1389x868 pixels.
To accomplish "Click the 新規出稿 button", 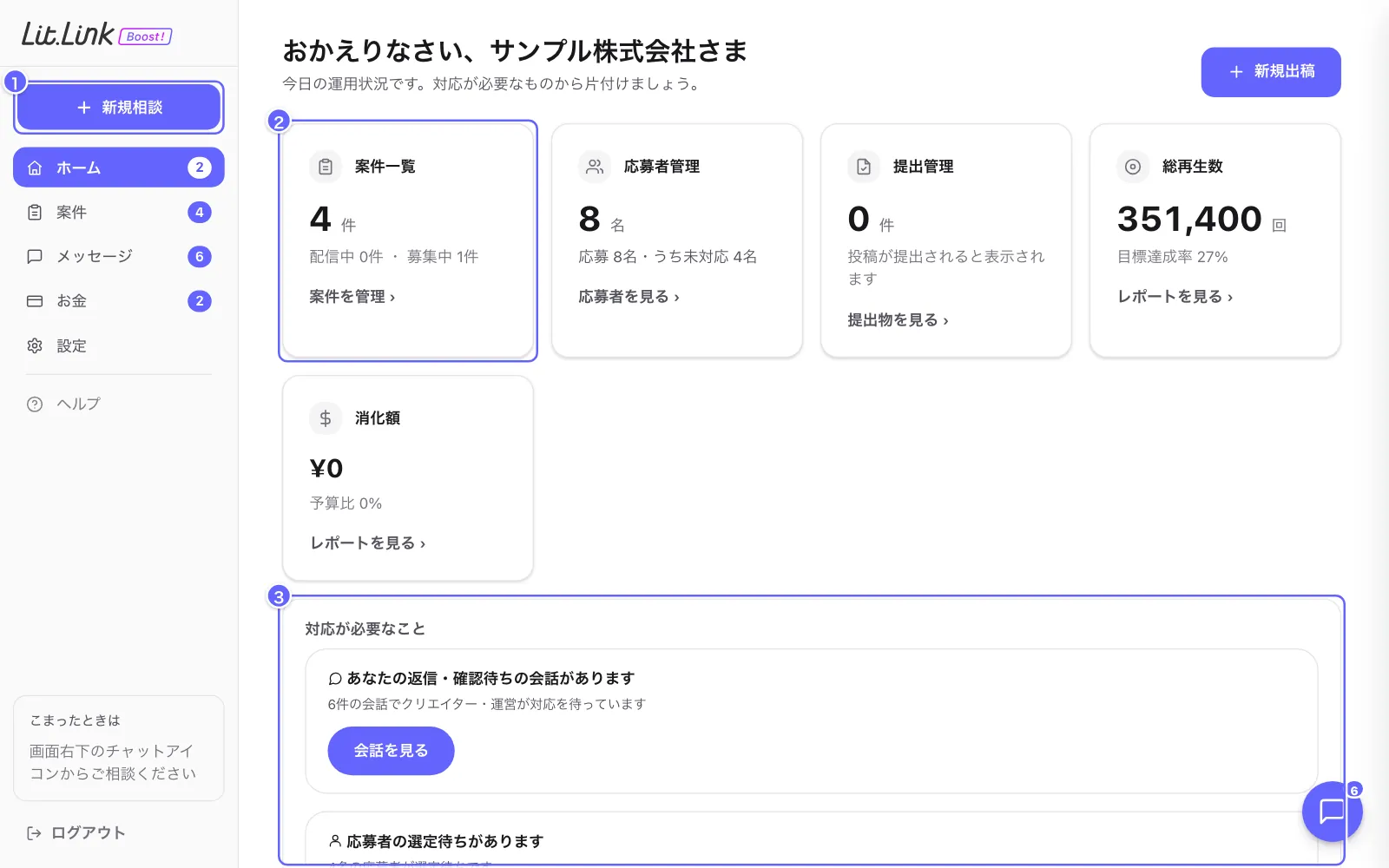I will (x=1271, y=72).
